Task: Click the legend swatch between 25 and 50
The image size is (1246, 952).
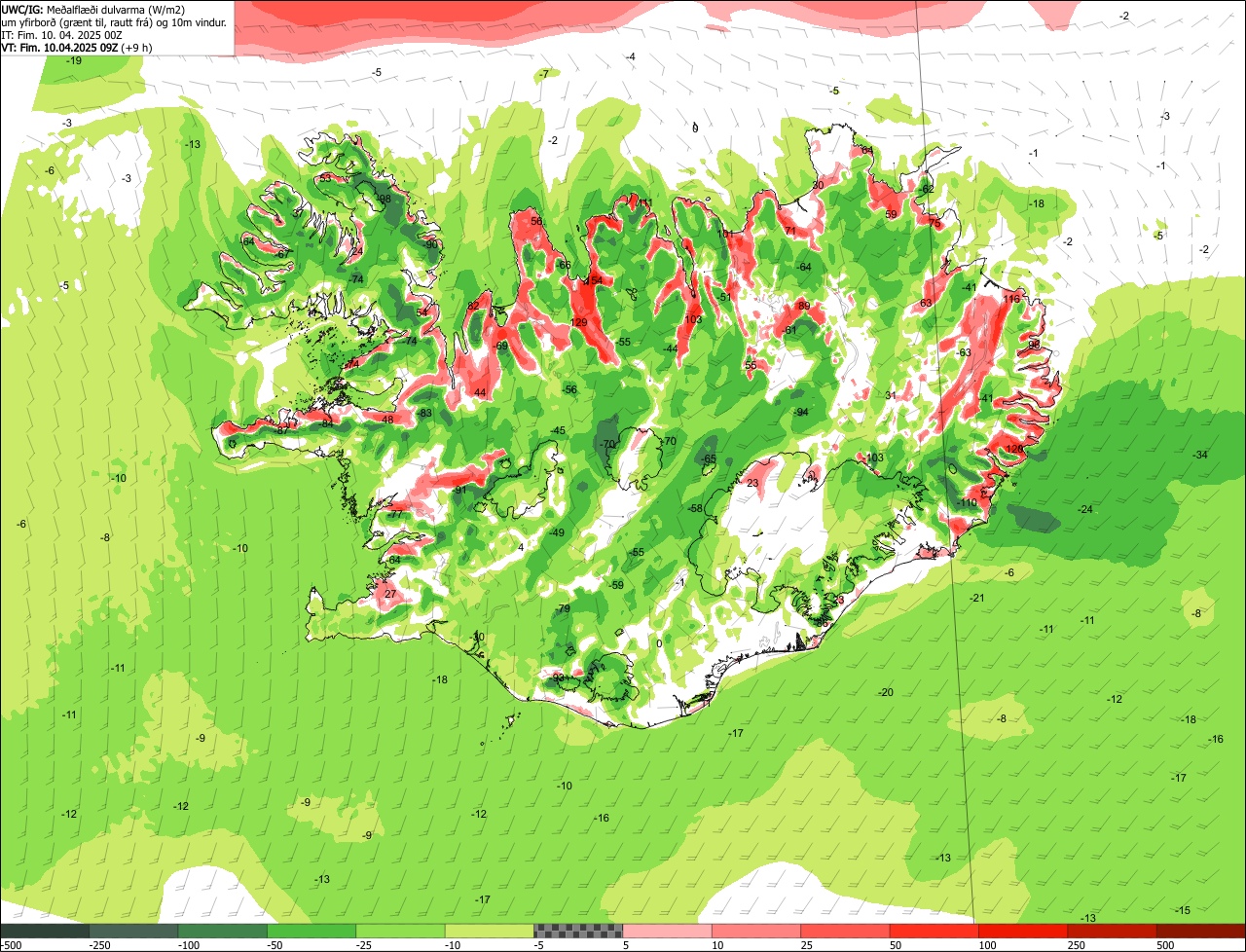Action: coord(846,931)
